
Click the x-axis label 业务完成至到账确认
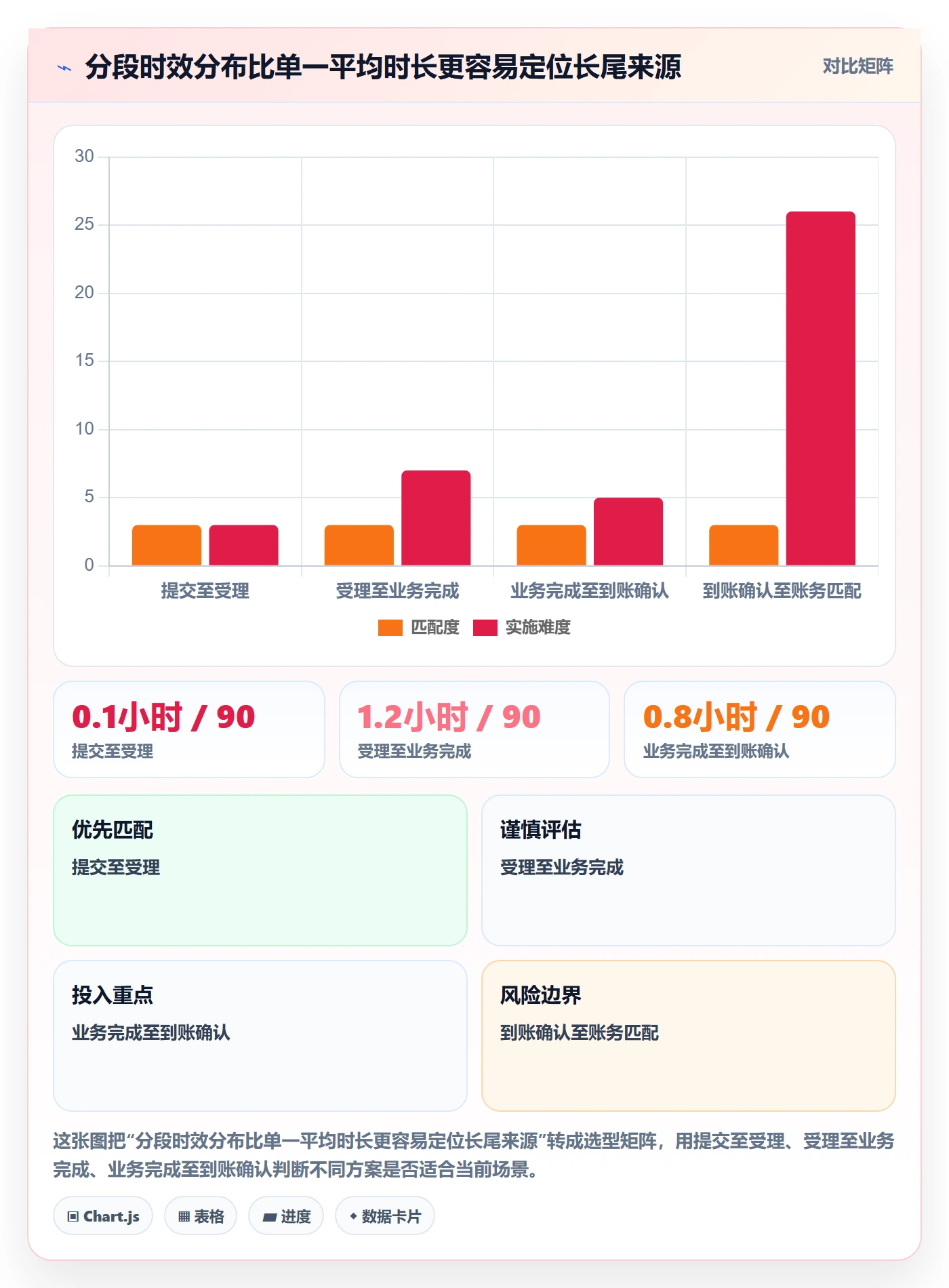[590, 591]
